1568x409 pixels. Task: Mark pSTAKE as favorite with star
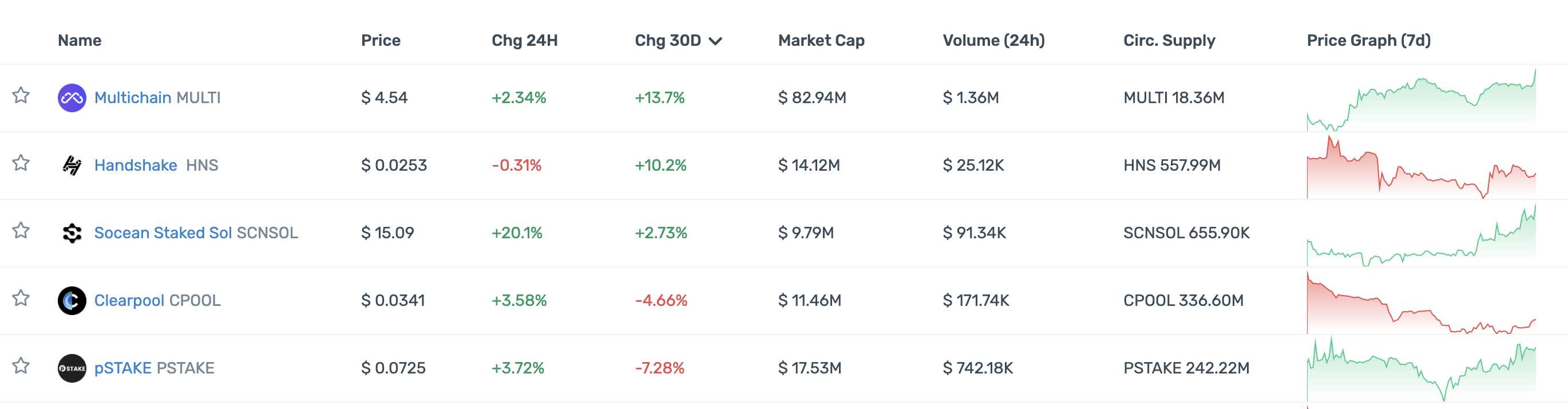[21, 365]
